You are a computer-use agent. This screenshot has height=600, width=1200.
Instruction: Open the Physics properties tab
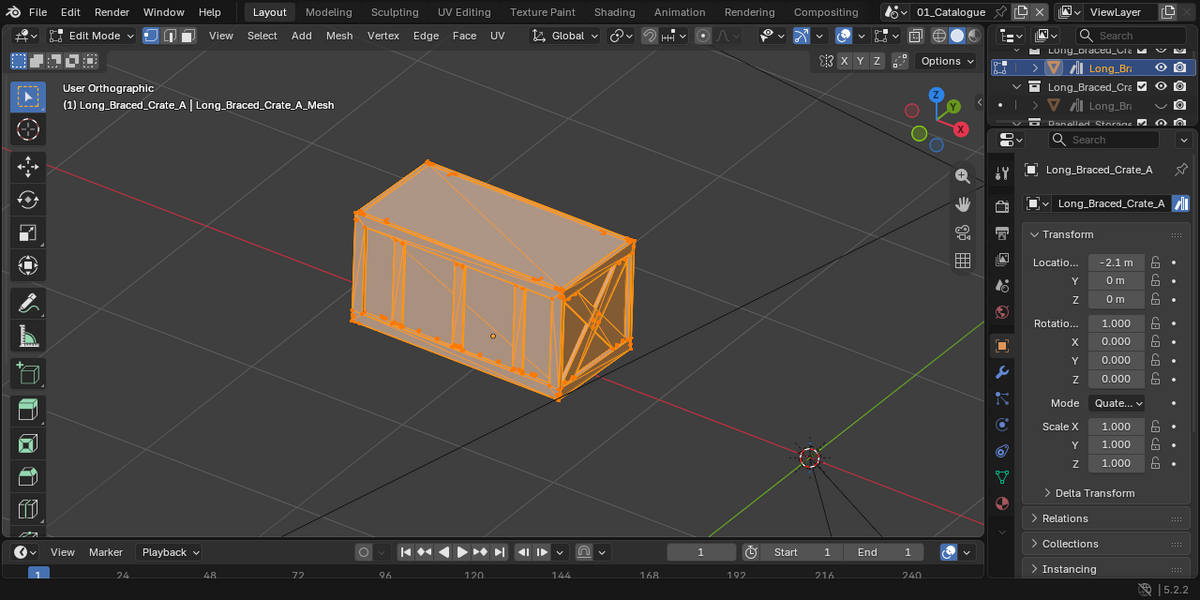pos(1002,424)
